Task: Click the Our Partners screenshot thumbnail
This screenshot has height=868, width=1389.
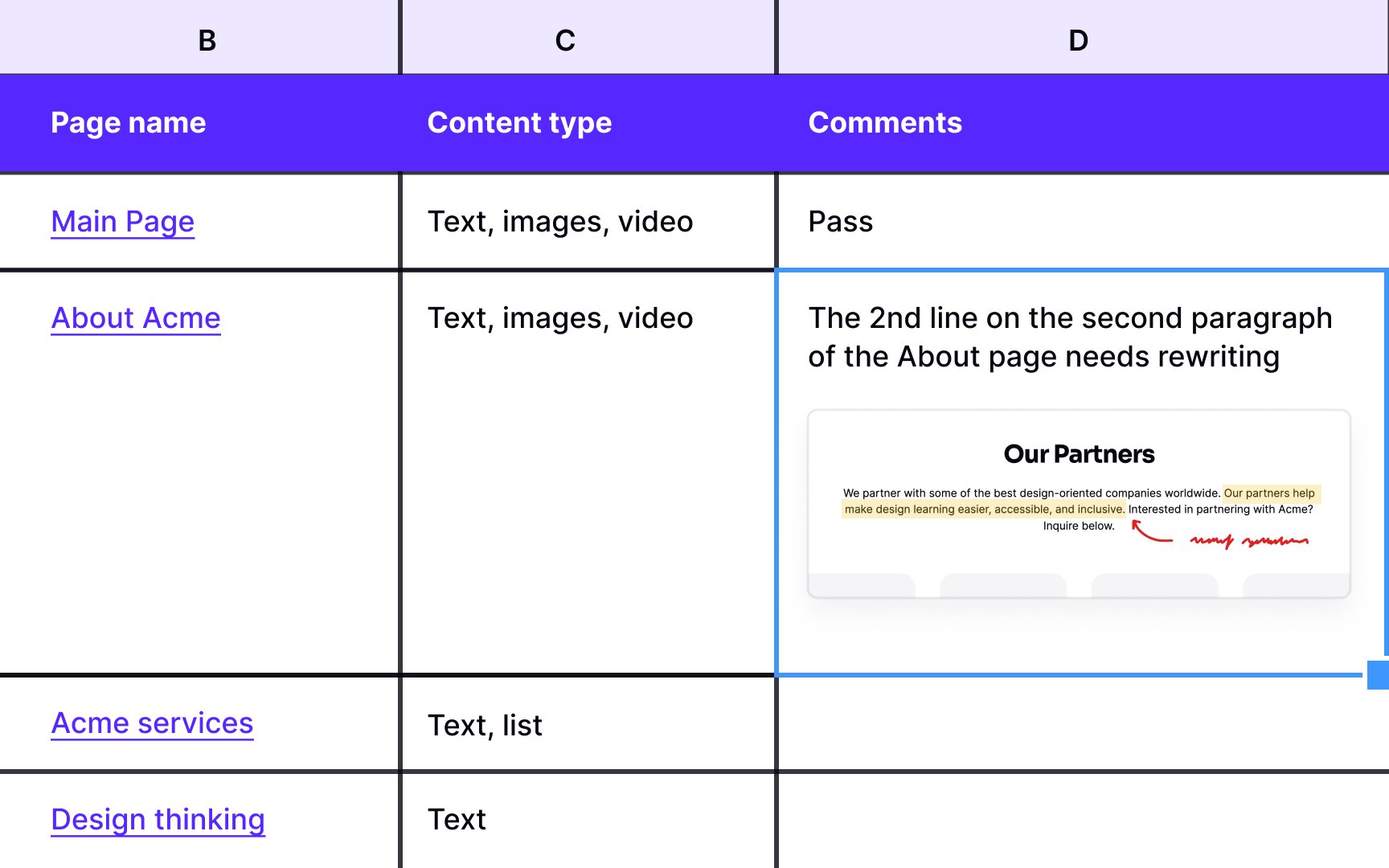Action: point(1079,504)
